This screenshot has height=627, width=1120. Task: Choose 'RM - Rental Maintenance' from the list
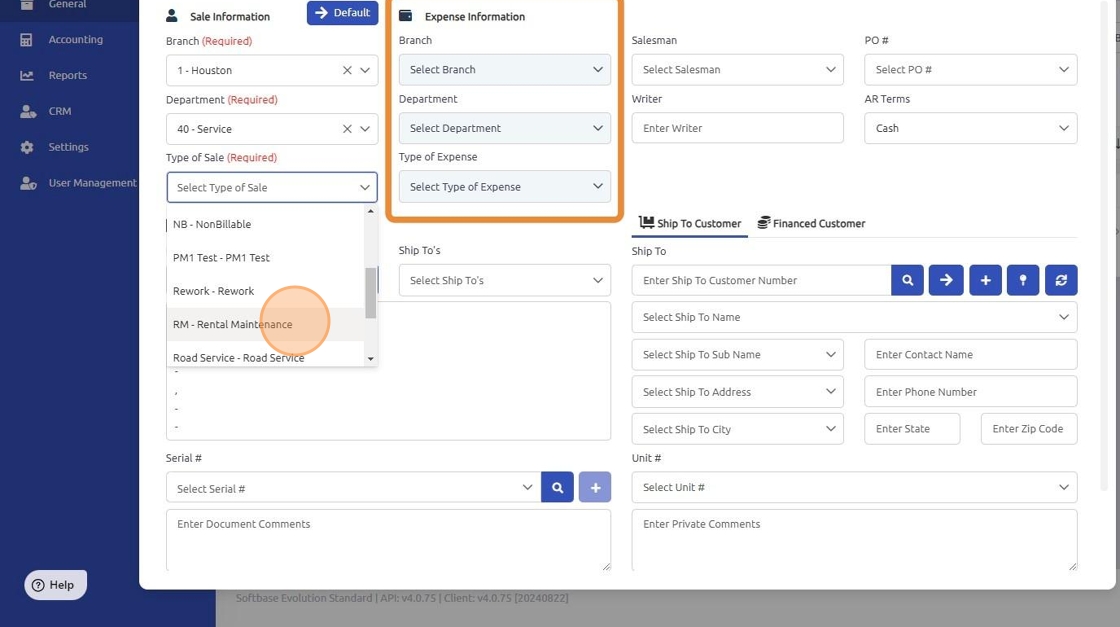pos(233,324)
